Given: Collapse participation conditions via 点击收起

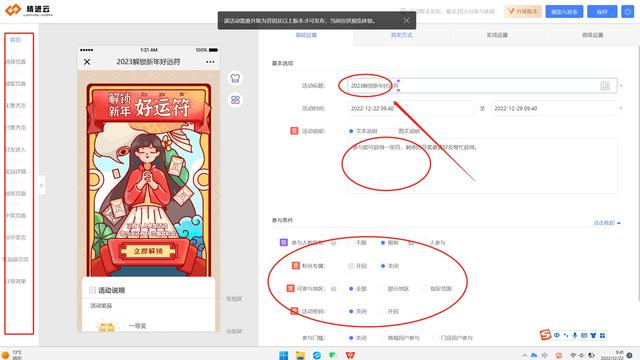Looking at the screenshot, I should [x=607, y=223].
